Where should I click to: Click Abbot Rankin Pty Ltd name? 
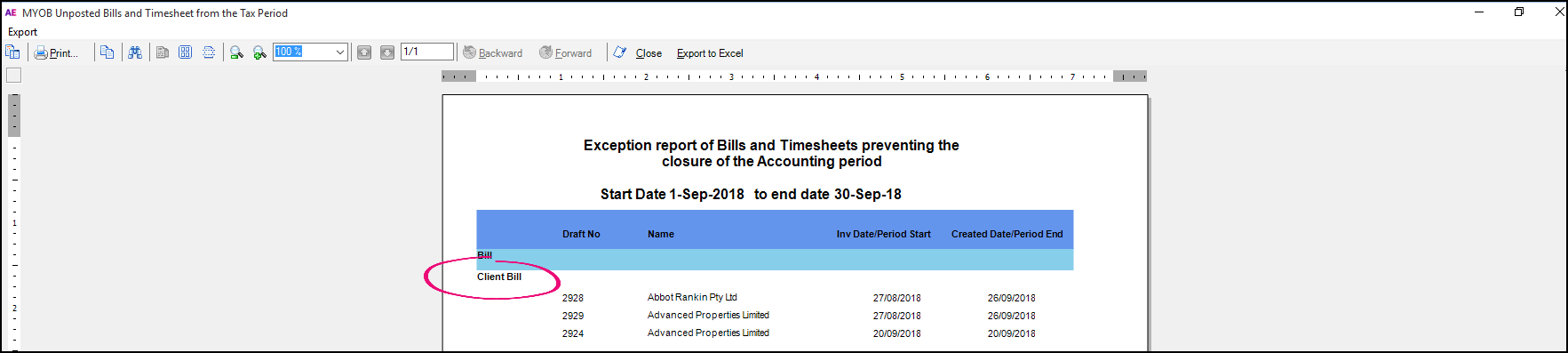[692, 297]
